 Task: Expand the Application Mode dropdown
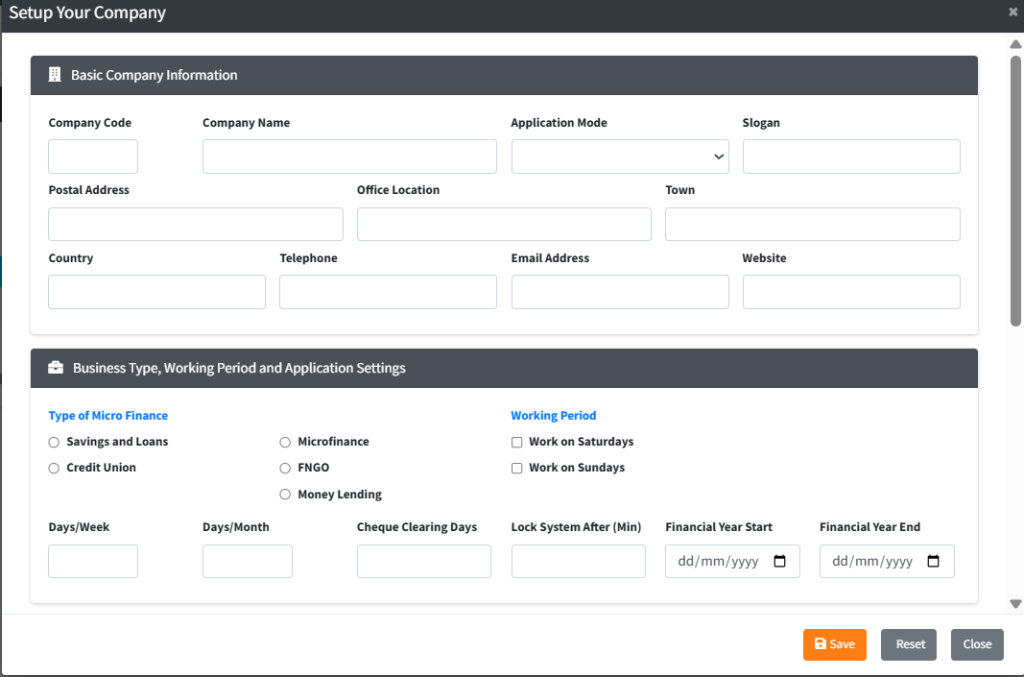coord(619,157)
